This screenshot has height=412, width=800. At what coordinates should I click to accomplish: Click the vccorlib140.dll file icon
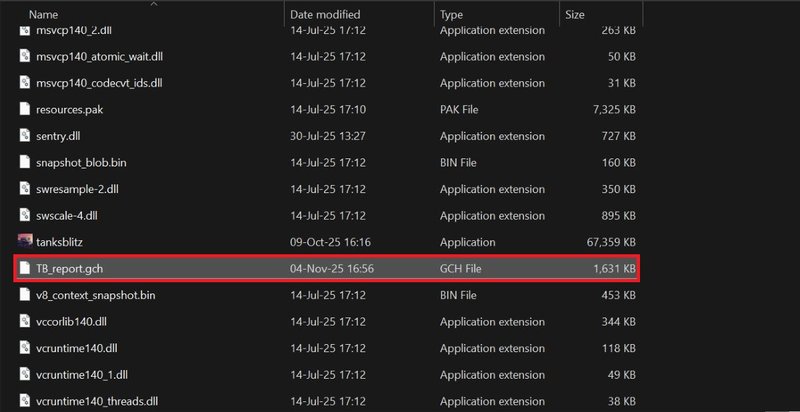click(x=25, y=322)
